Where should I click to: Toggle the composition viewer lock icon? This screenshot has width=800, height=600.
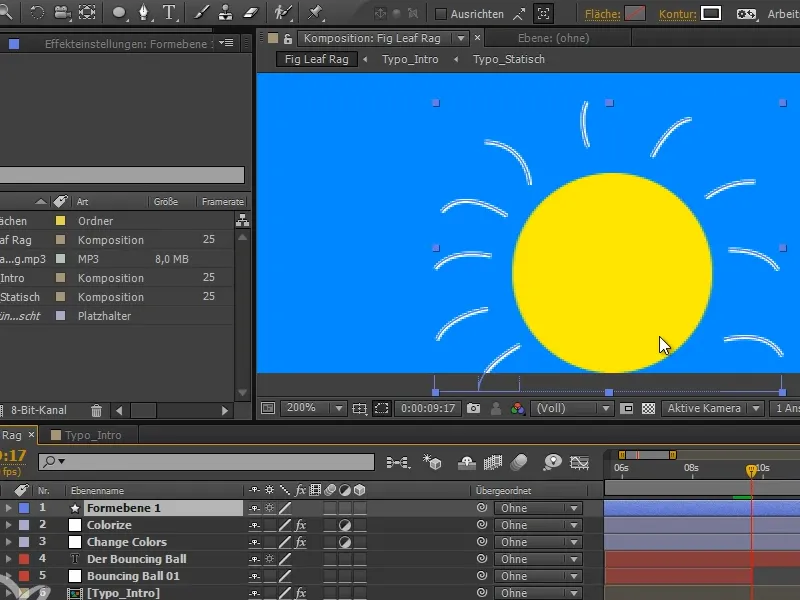(288, 38)
